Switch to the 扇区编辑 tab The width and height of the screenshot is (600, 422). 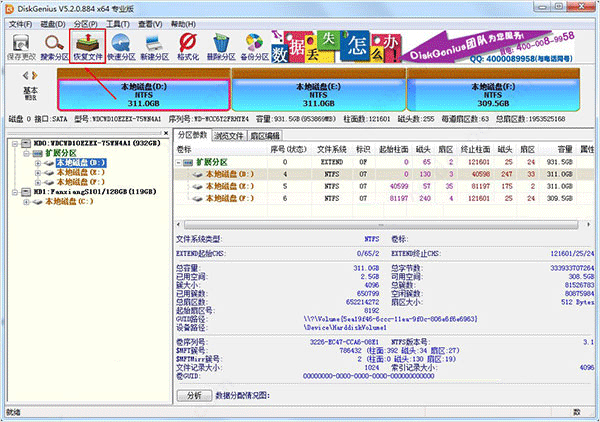coord(265,136)
